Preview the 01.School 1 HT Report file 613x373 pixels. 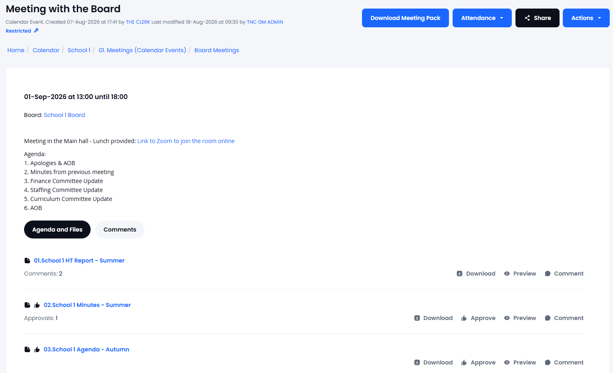click(x=520, y=274)
